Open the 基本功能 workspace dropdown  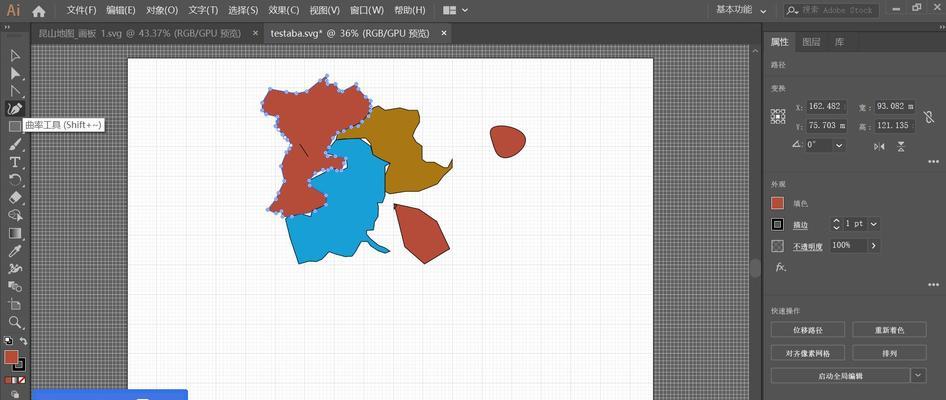point(741,10)
